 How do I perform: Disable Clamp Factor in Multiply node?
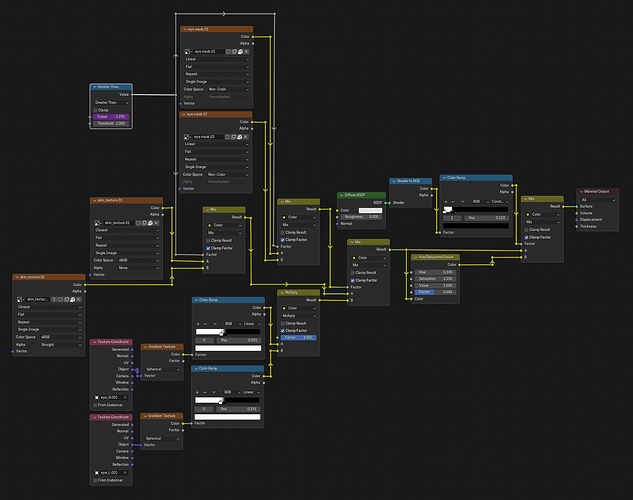coord(283,331)
